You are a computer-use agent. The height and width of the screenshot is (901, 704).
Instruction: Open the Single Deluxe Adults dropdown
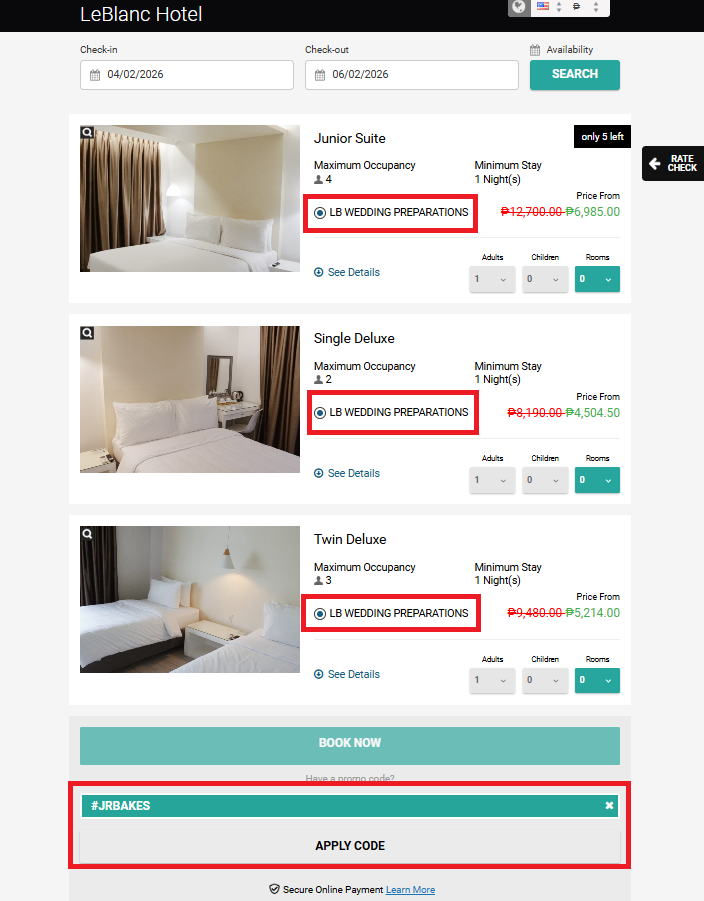click(x=492, y=480)
